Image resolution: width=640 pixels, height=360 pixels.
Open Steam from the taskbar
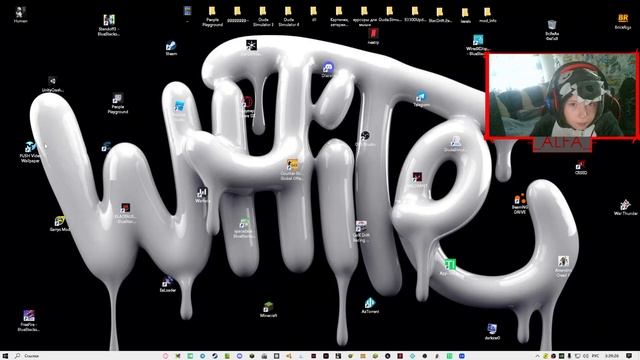[215, 356]
